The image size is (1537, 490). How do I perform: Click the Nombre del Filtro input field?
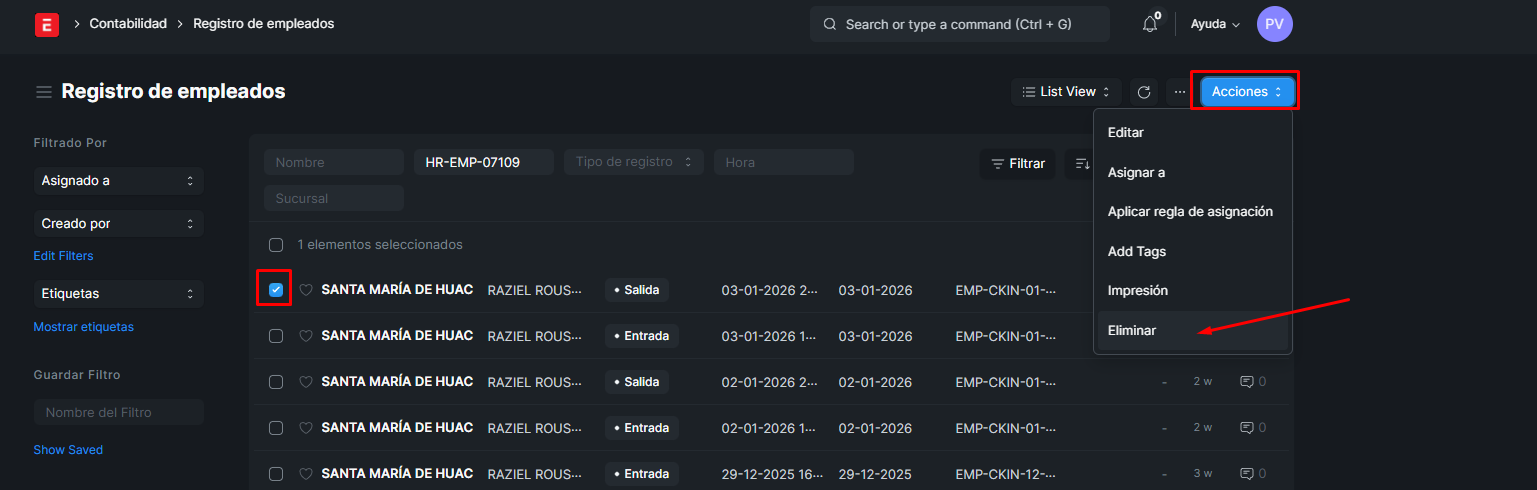pos(118,412)
